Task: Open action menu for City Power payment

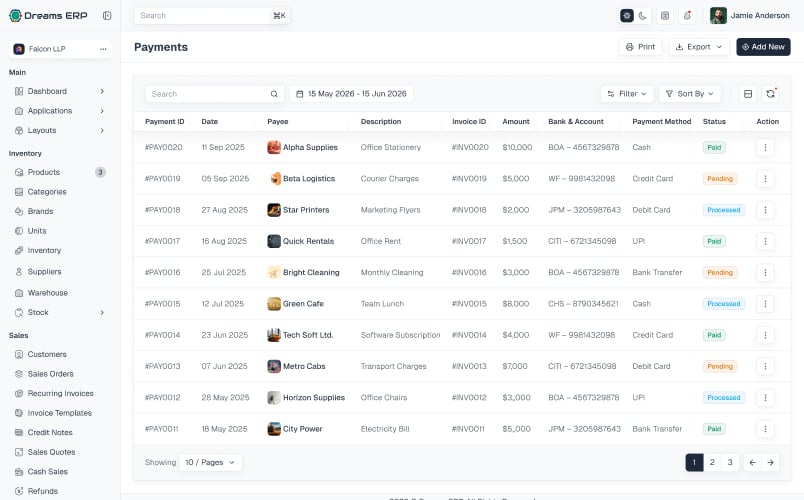Action: (x=765, y=429)
